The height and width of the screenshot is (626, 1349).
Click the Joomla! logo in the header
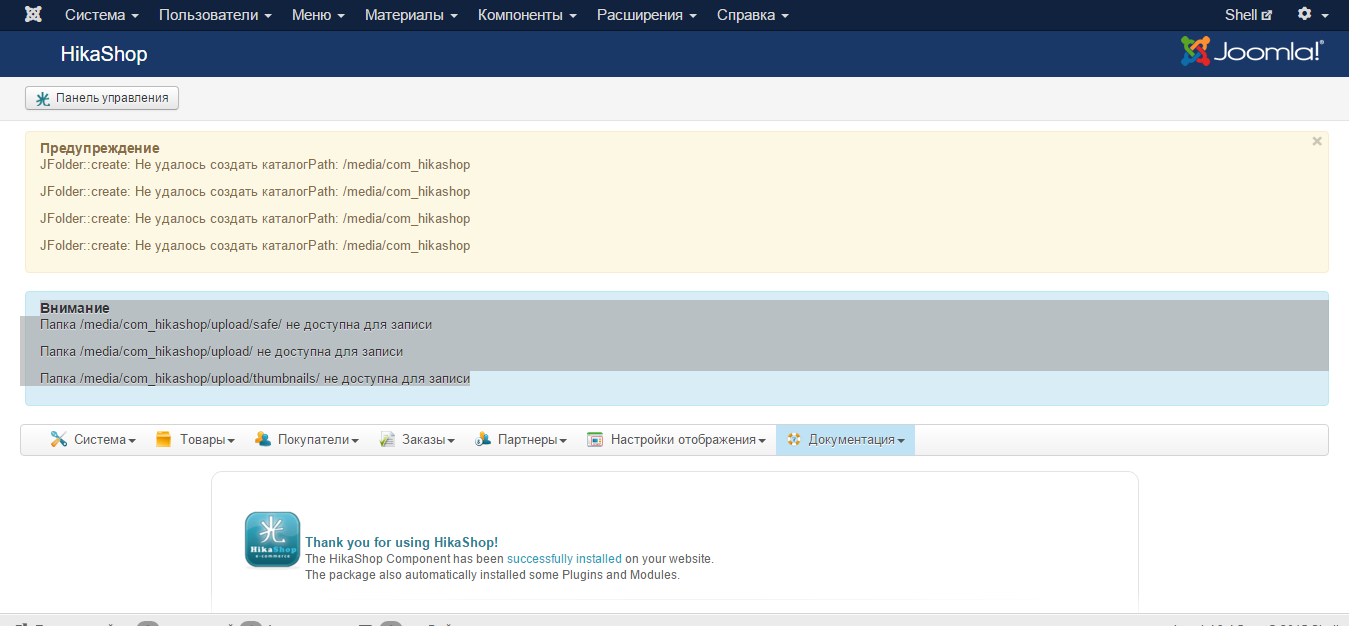pos(1252,51)
